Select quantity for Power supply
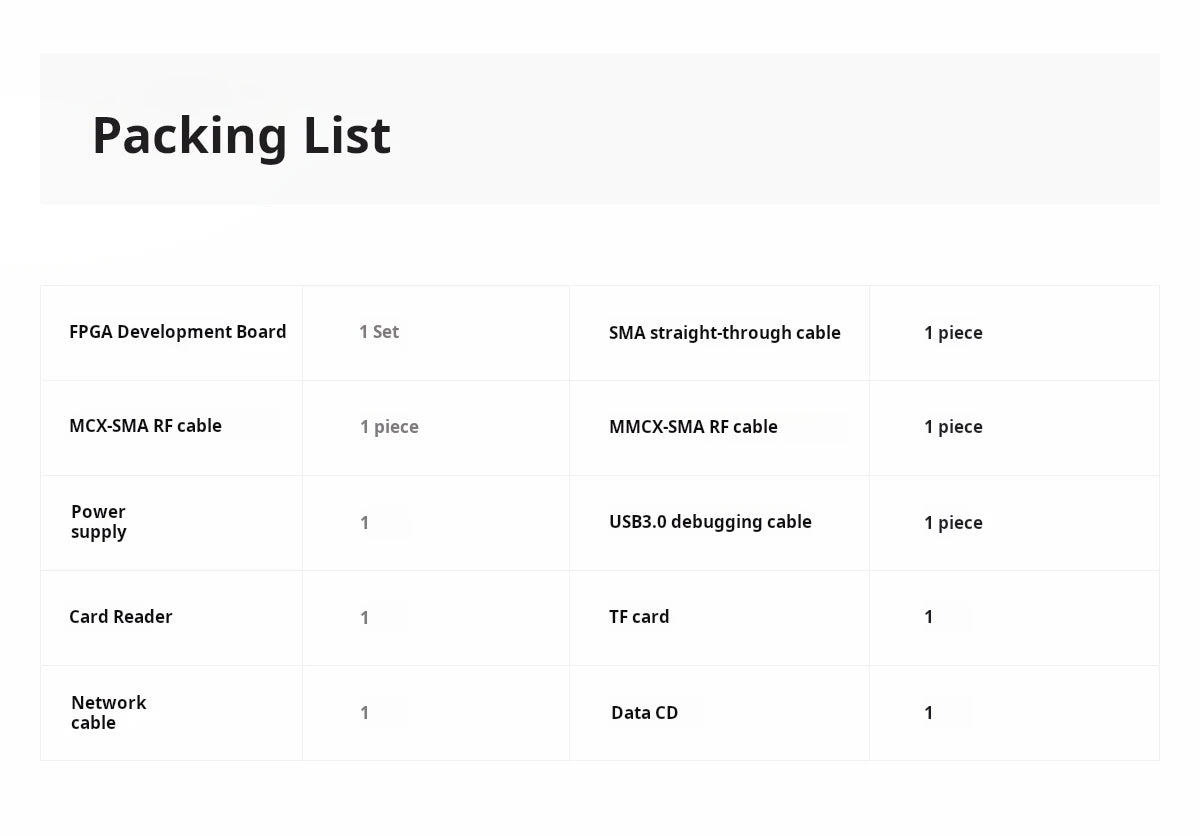The image size is (1200, 836). pyautogui.click(x=365, y=523)
